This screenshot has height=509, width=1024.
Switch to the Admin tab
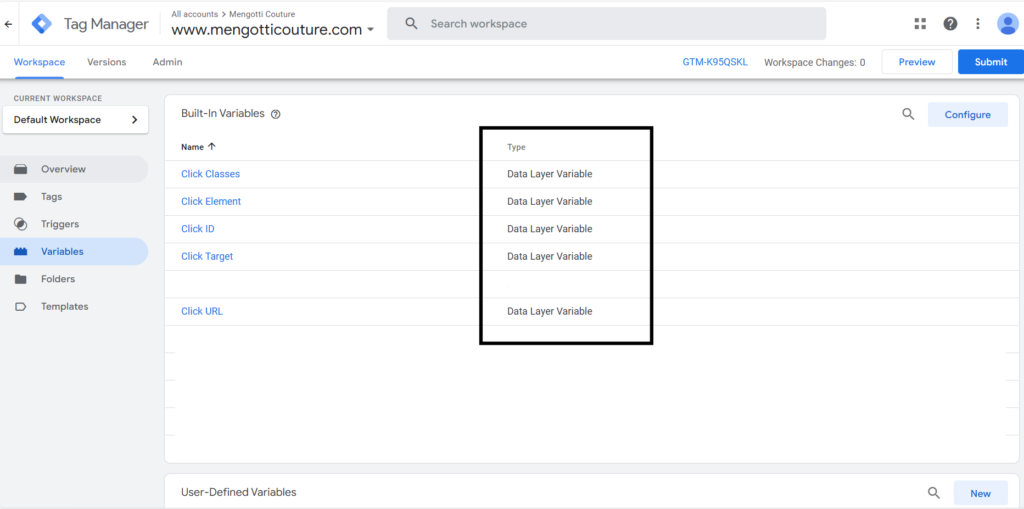(167, 62)
